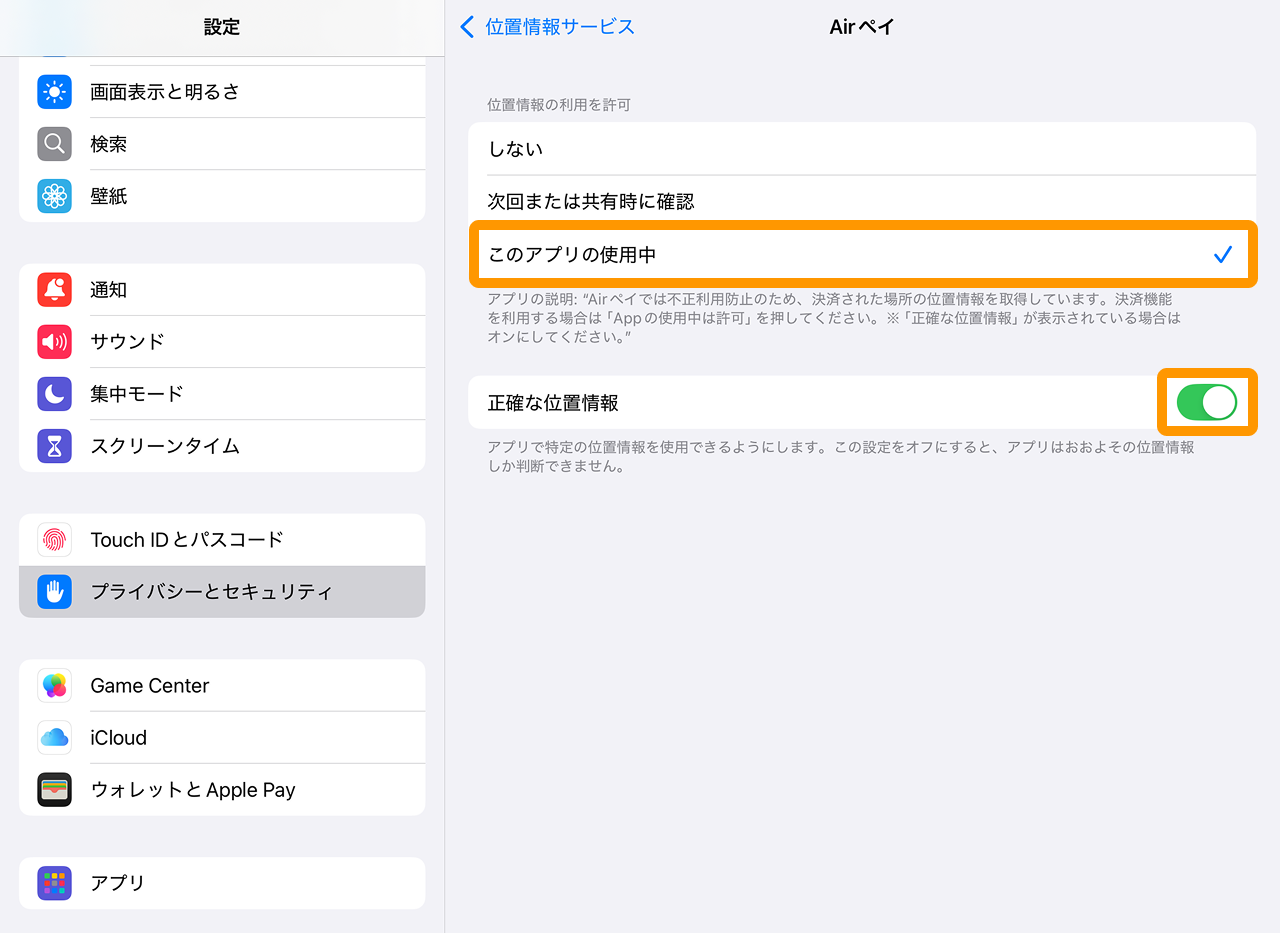Viewport: 1280px width, 933px height.
Task: Tap the Airペイ page title
Action: [862, 27]
